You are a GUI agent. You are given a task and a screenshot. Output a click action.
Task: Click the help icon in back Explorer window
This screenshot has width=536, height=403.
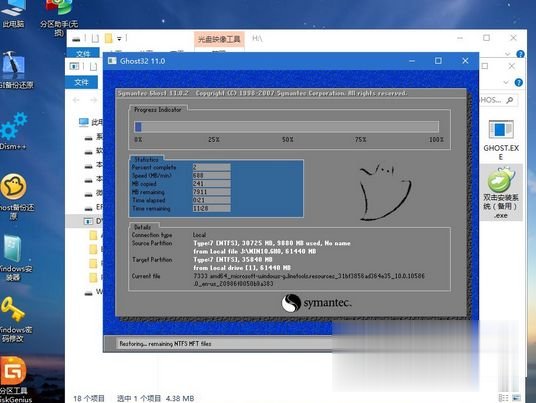click(520, 54)
